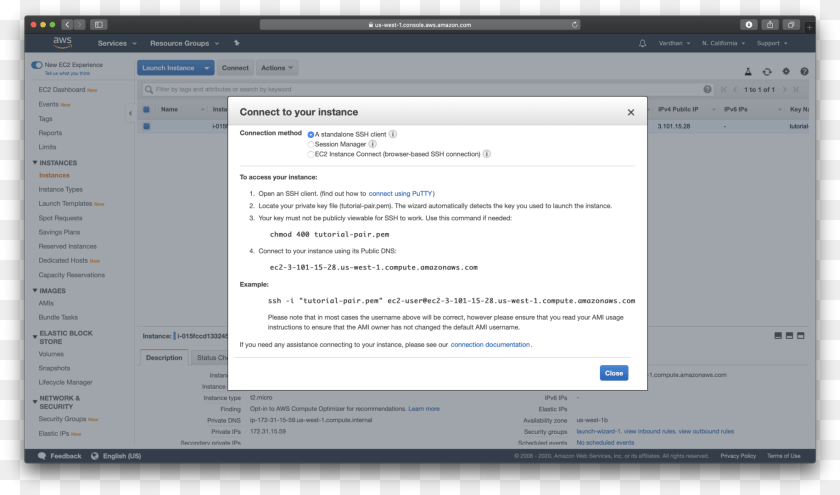Open connect using PuTTY link
The image size is (840, 495).
(400, 193)
